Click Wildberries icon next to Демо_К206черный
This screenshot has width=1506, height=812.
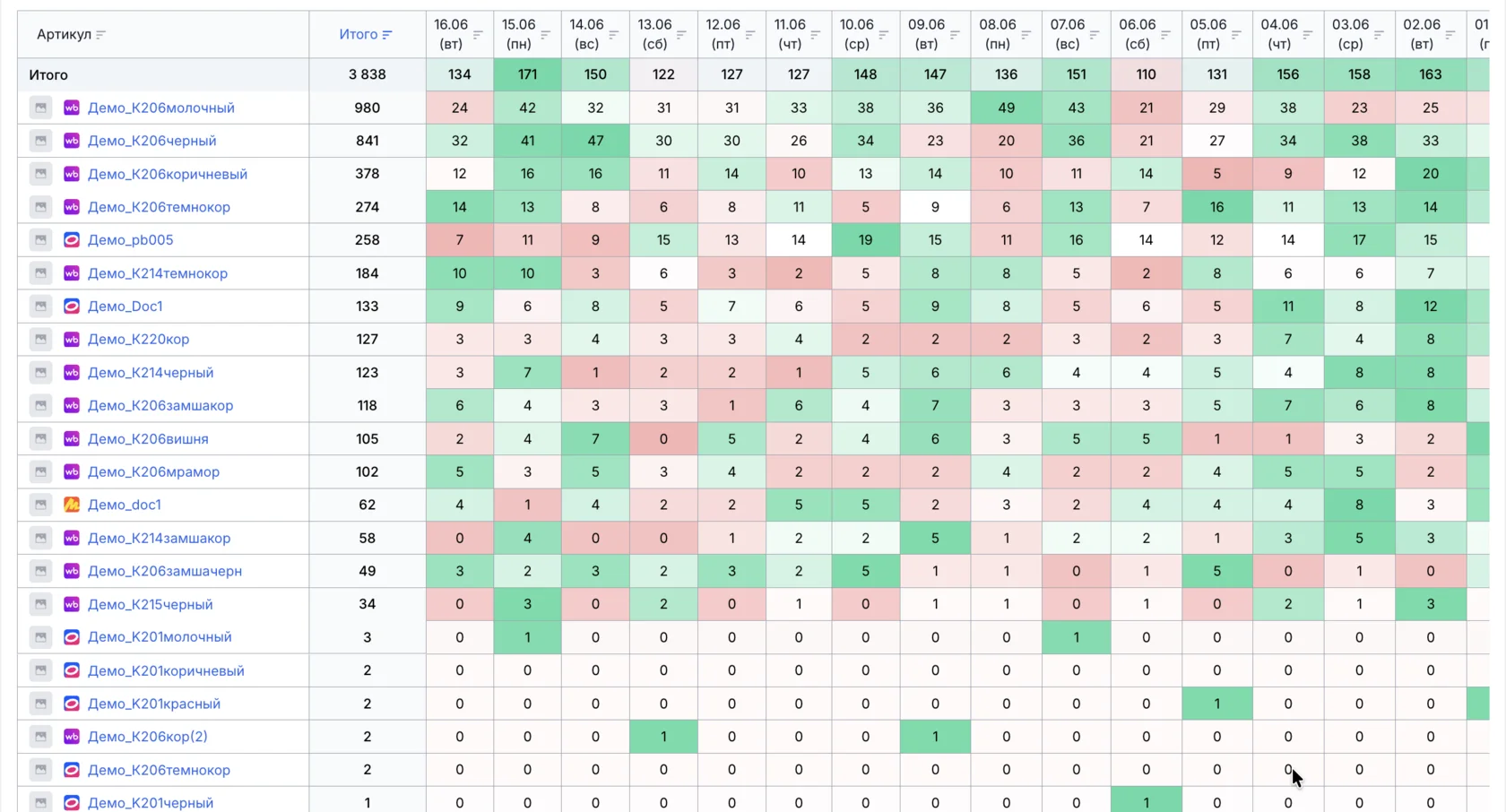tap(72, 141)
